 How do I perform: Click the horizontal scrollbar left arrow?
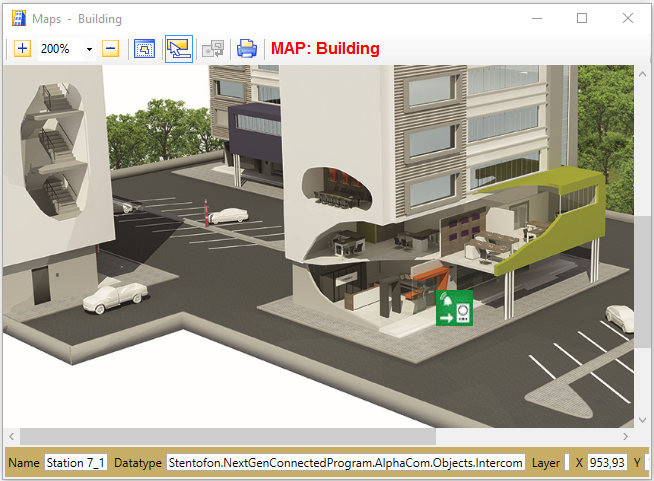coord(11,437)
